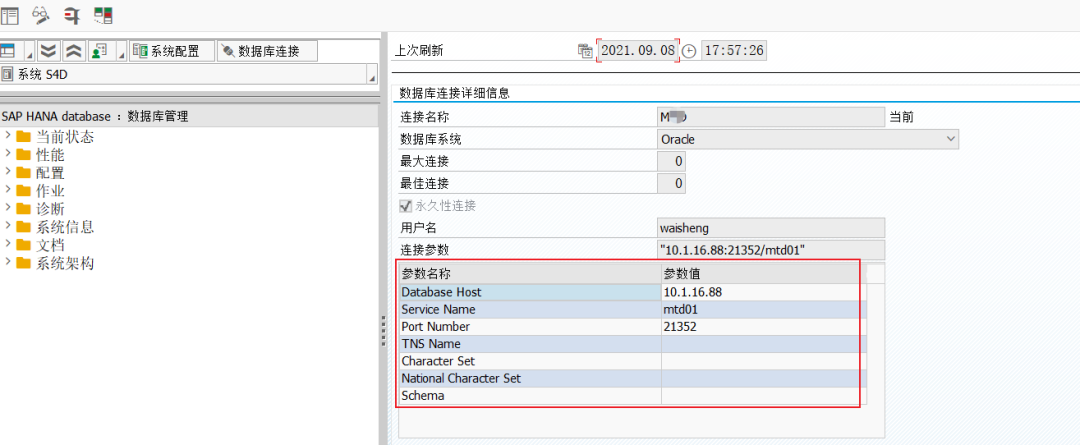This screenshot has height=445, width=1080.
Task: Select 配置 tree node
Action: (x=50, y=172)
